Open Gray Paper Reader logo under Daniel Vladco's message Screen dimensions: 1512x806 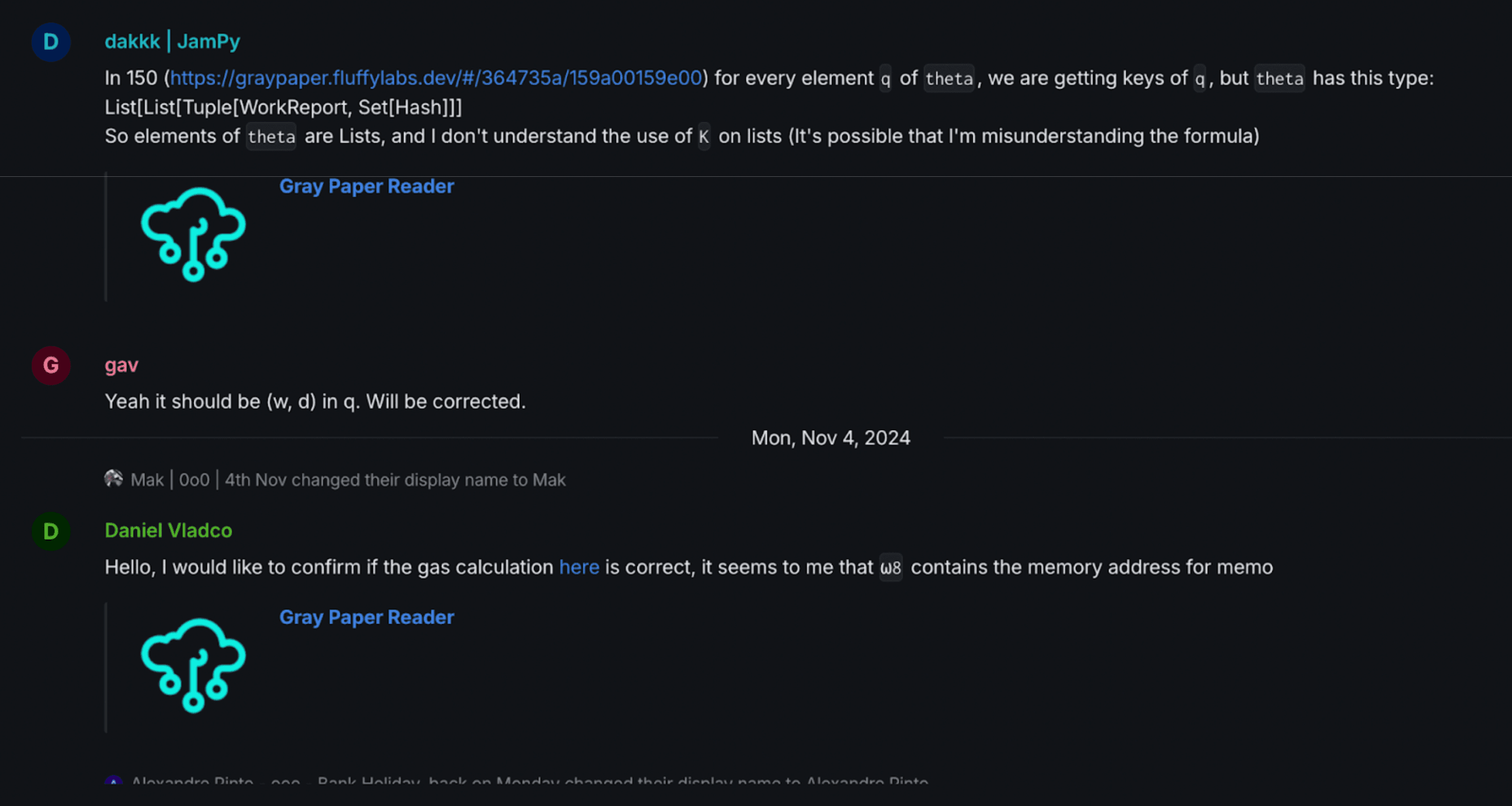click(193, 665)
